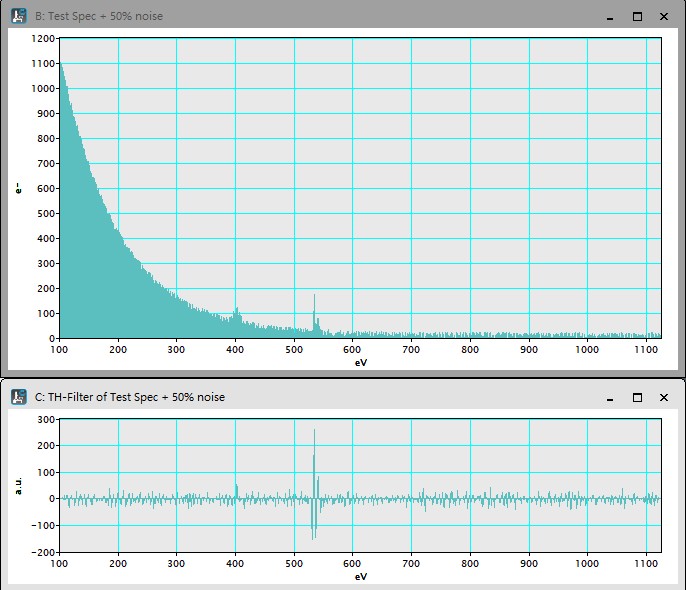Select title text 'C: TH-Filter of Test Spec + 50% noise'
This screenshot has width=686, height=590.
pyautogui.click(x=130, y=397)
